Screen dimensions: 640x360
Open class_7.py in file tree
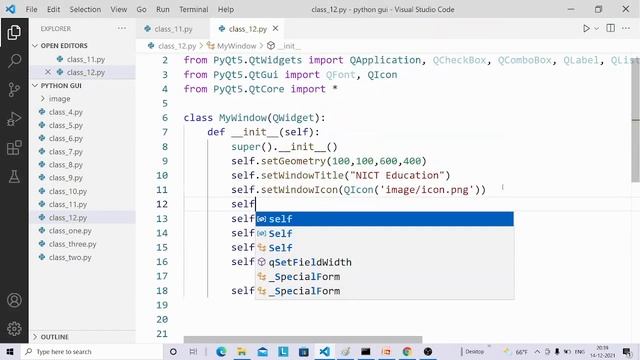66,151
